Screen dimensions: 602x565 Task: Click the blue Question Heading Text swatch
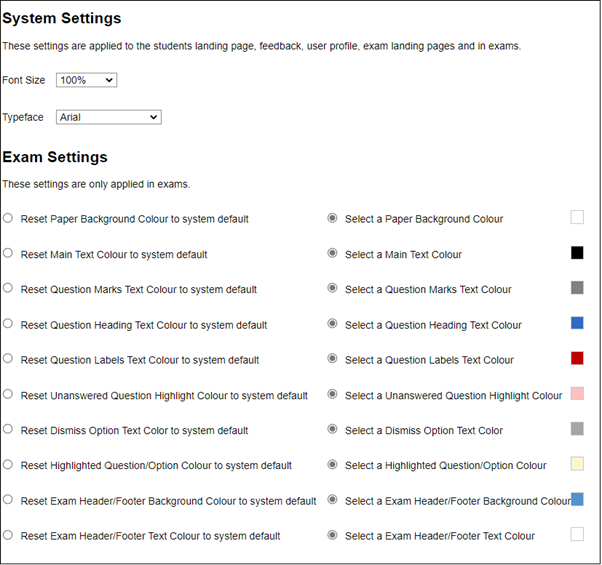[577, 323]
